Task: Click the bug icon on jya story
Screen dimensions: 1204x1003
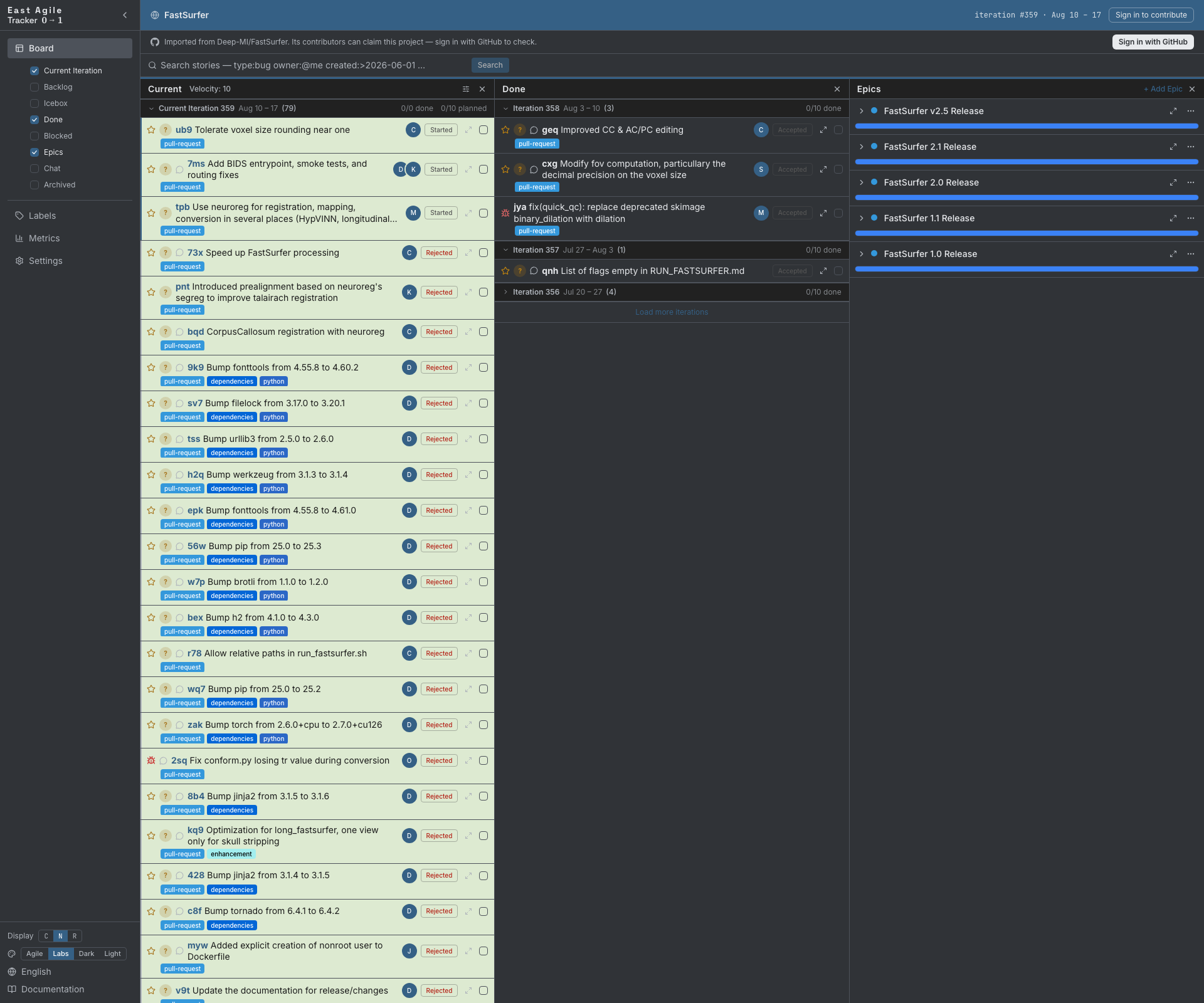Action: 505,213
